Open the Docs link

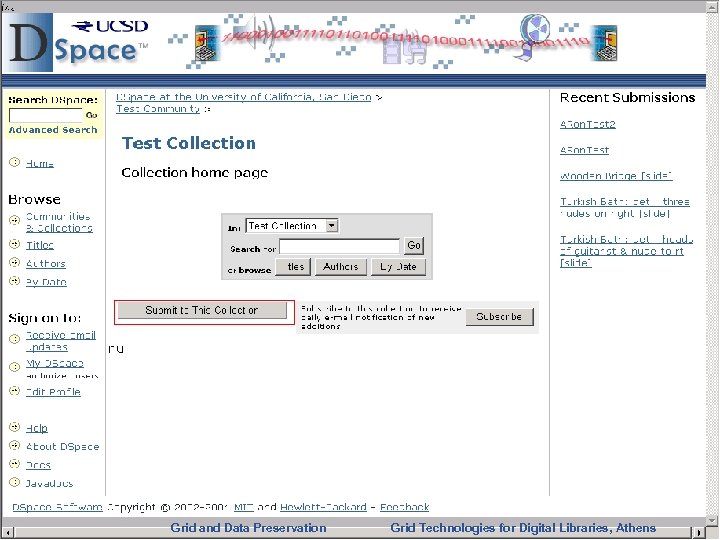click(x=38, y=465)
